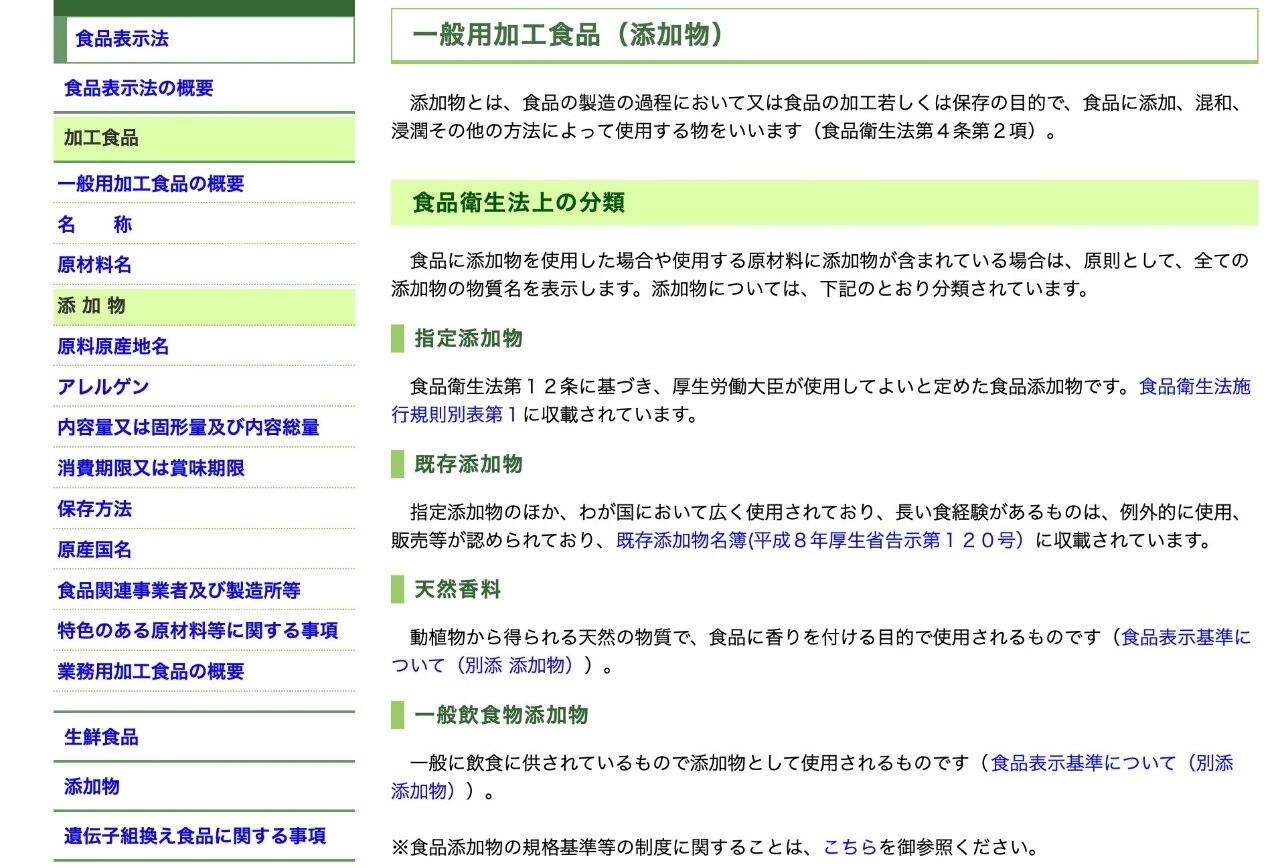1280x867 pixels.
Task: Navigate to 原料原産地名 page
Action: pos(113,347)
